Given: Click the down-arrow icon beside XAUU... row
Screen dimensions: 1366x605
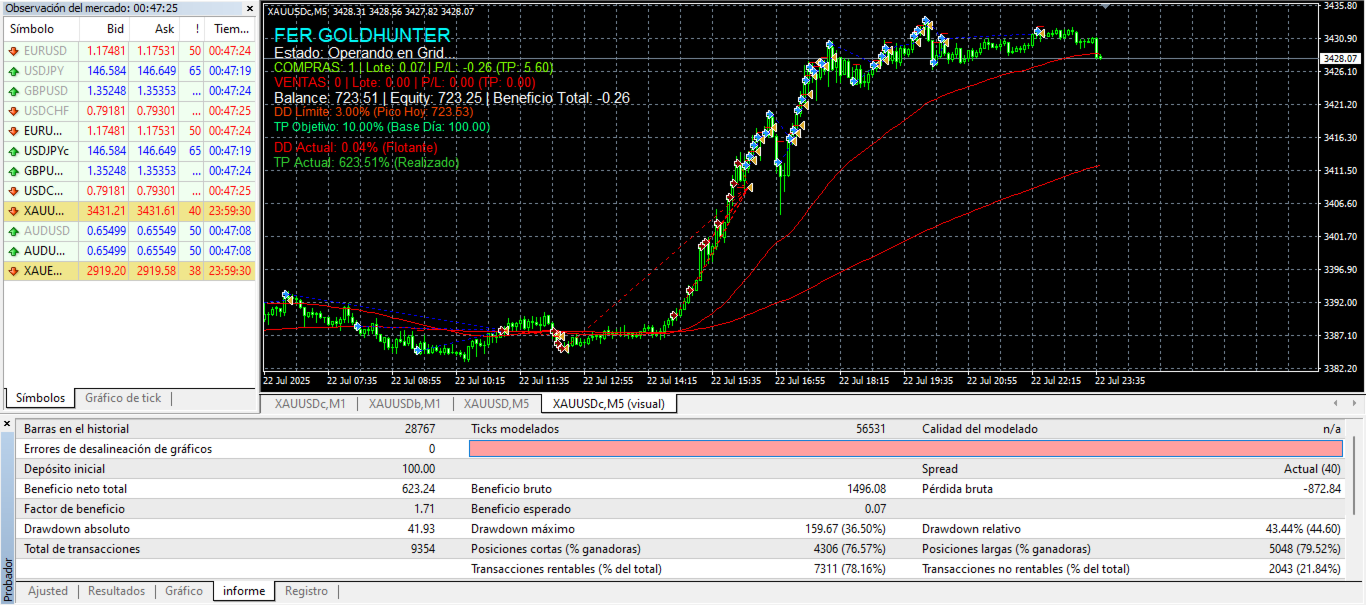Looking at the screenshot, I should [x=14, y=211].
